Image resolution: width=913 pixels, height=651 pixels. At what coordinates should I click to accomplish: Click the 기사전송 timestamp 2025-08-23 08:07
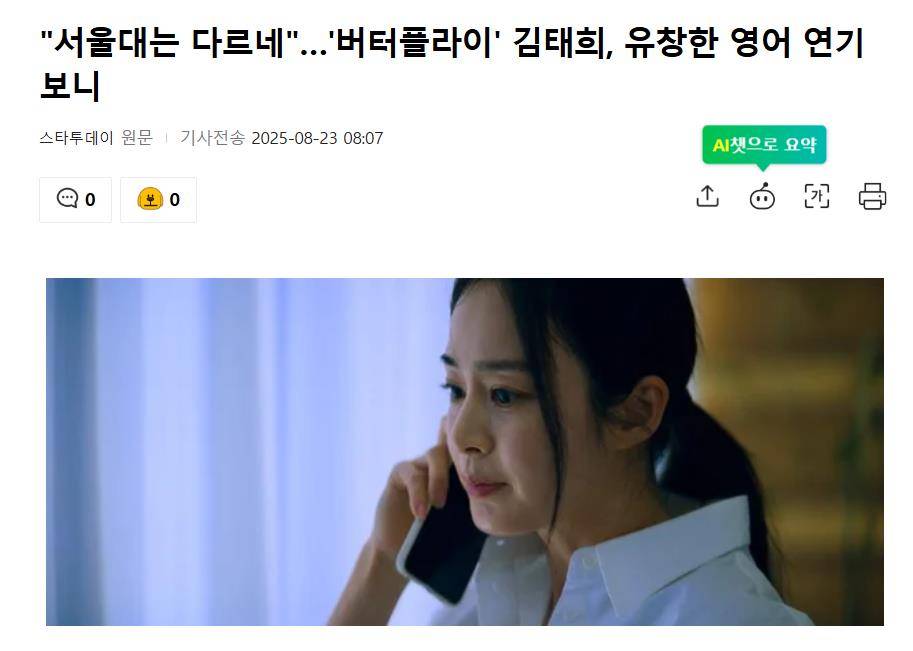(x=317, y=138)
